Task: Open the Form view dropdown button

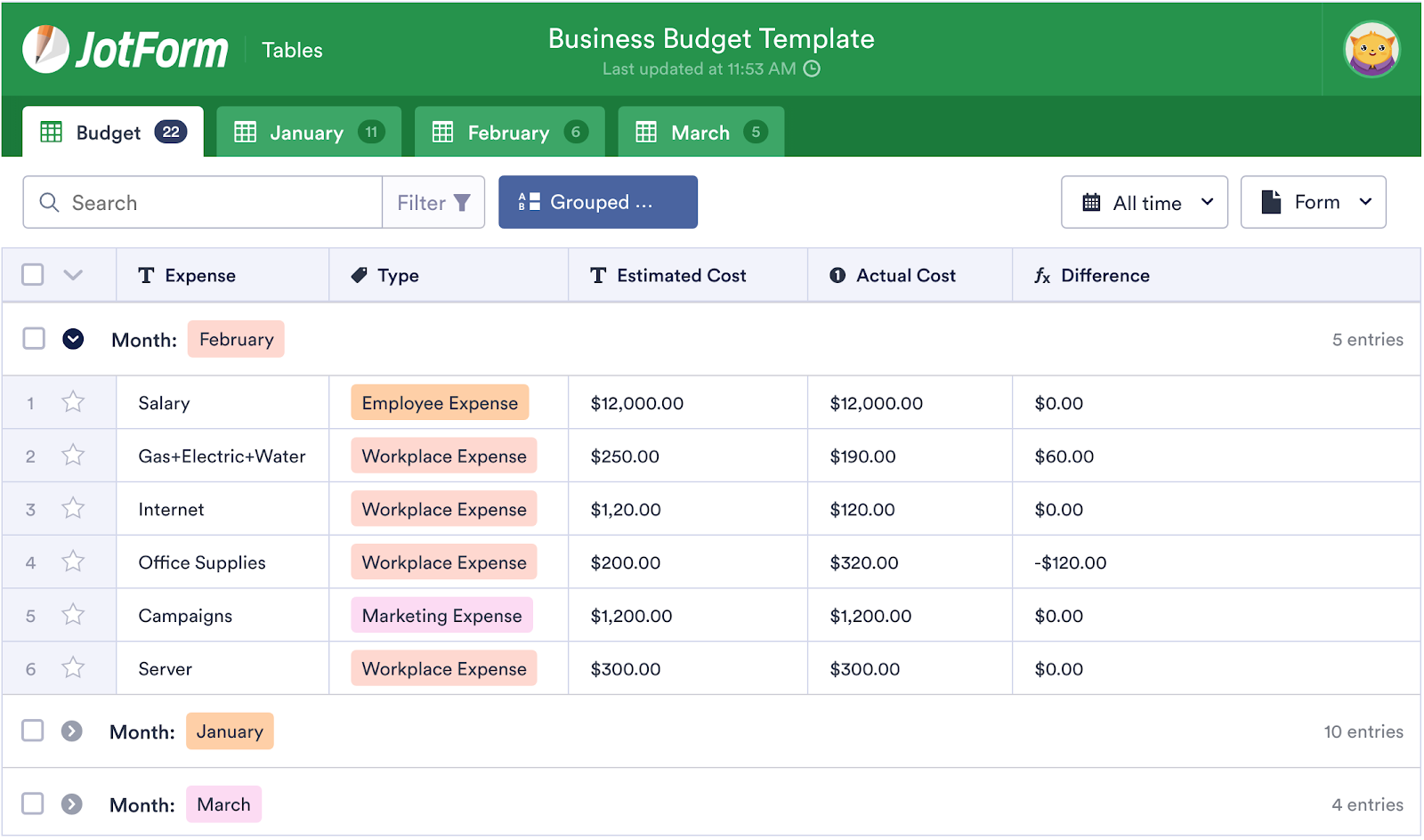Action: pos(1313,203)
